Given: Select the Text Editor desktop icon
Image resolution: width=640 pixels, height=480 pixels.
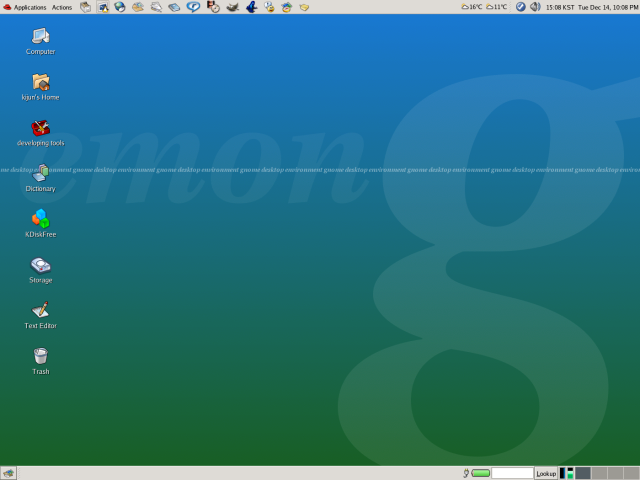Looking at the screenshot, I should click(x=40, y=315).
